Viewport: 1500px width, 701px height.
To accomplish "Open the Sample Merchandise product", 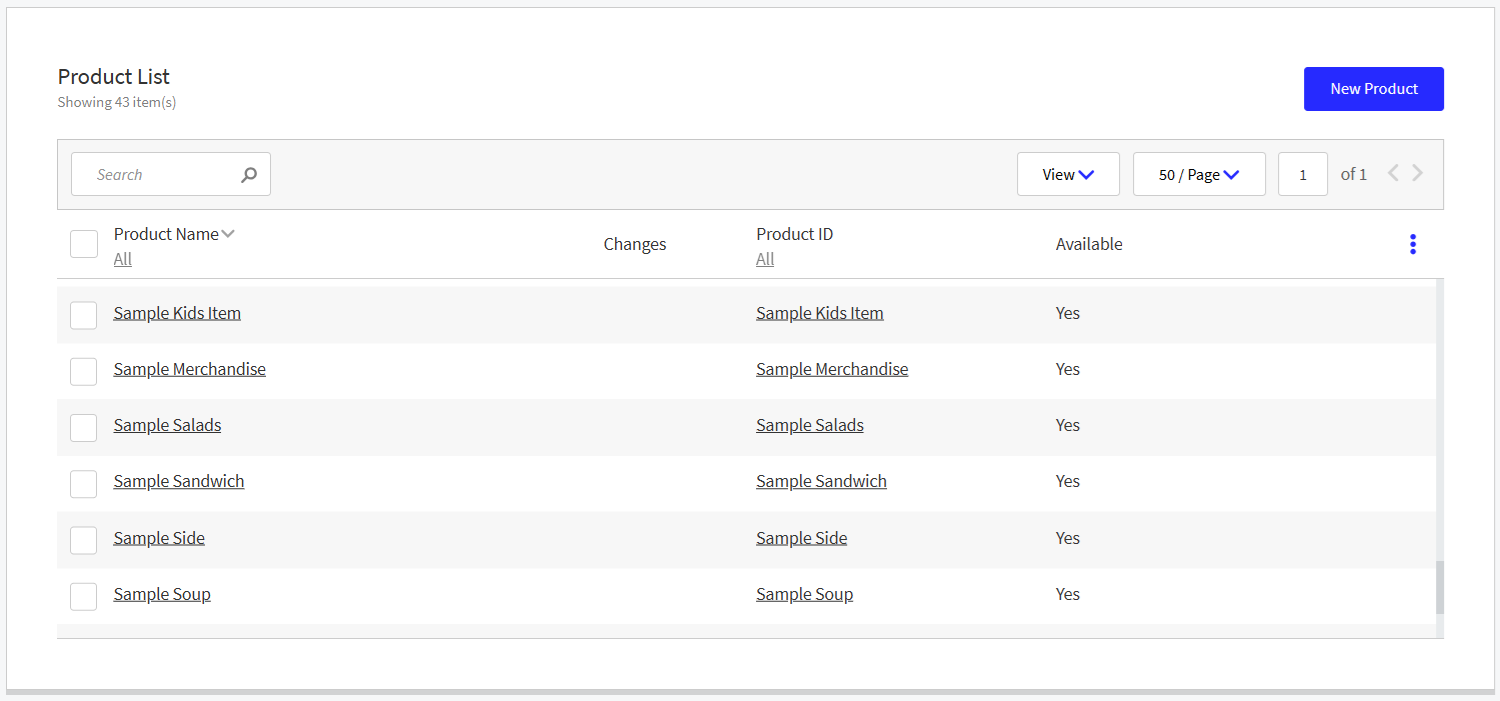I will pos(189,368).
